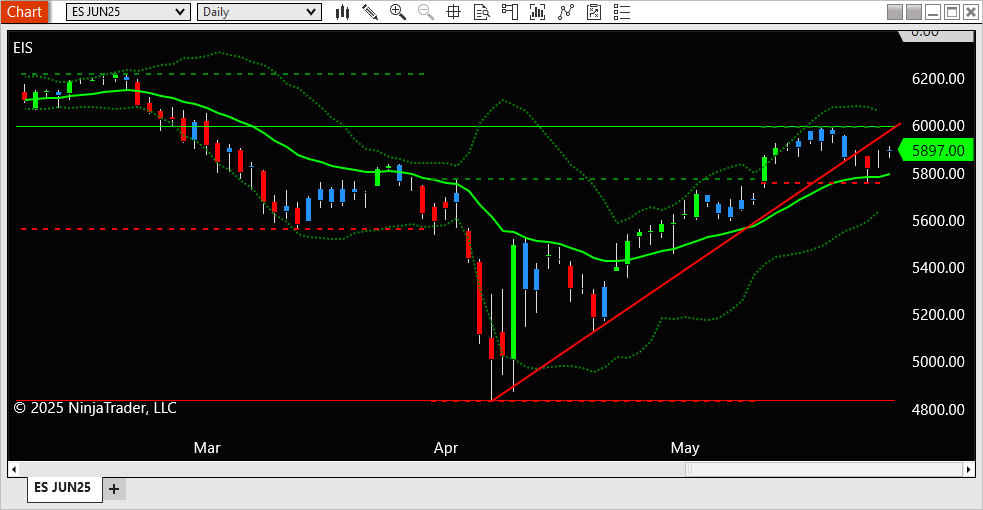
Task: Click the May date axis label
Action: [x=685, y=448]
